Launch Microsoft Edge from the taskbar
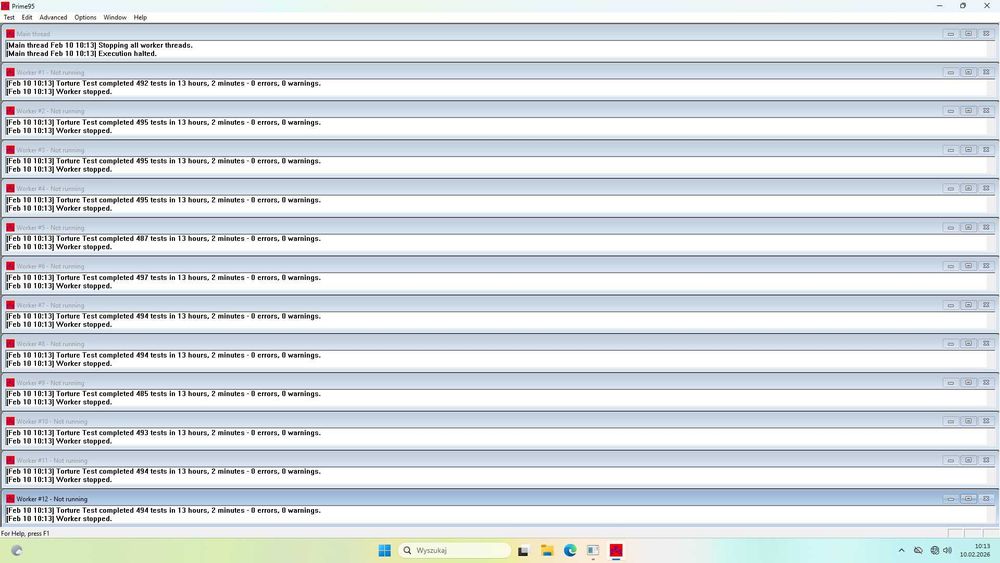Image resolution: width=1000 pixels, height=563 pixels. [570, 550]
